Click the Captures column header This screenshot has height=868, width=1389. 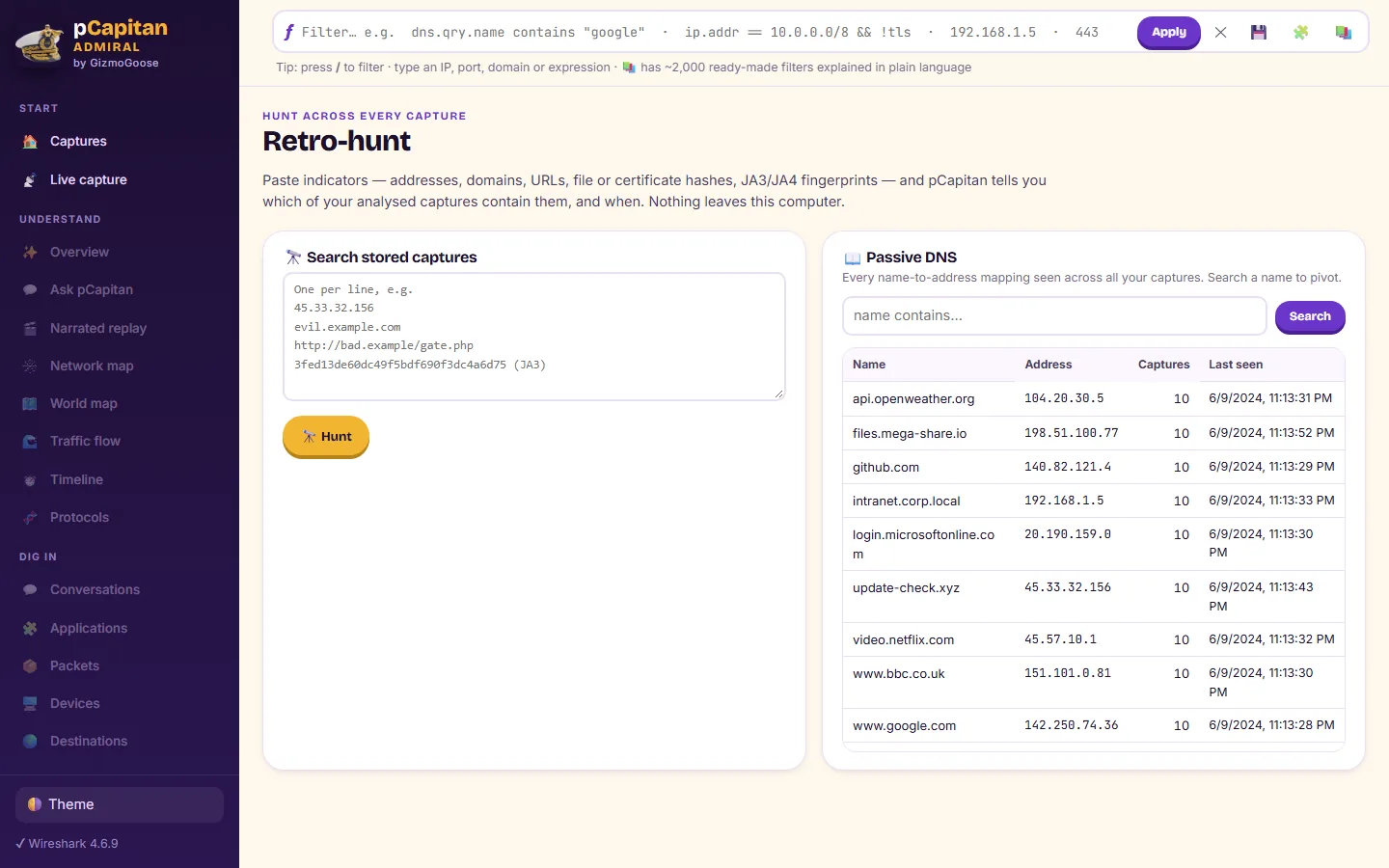1163,365
